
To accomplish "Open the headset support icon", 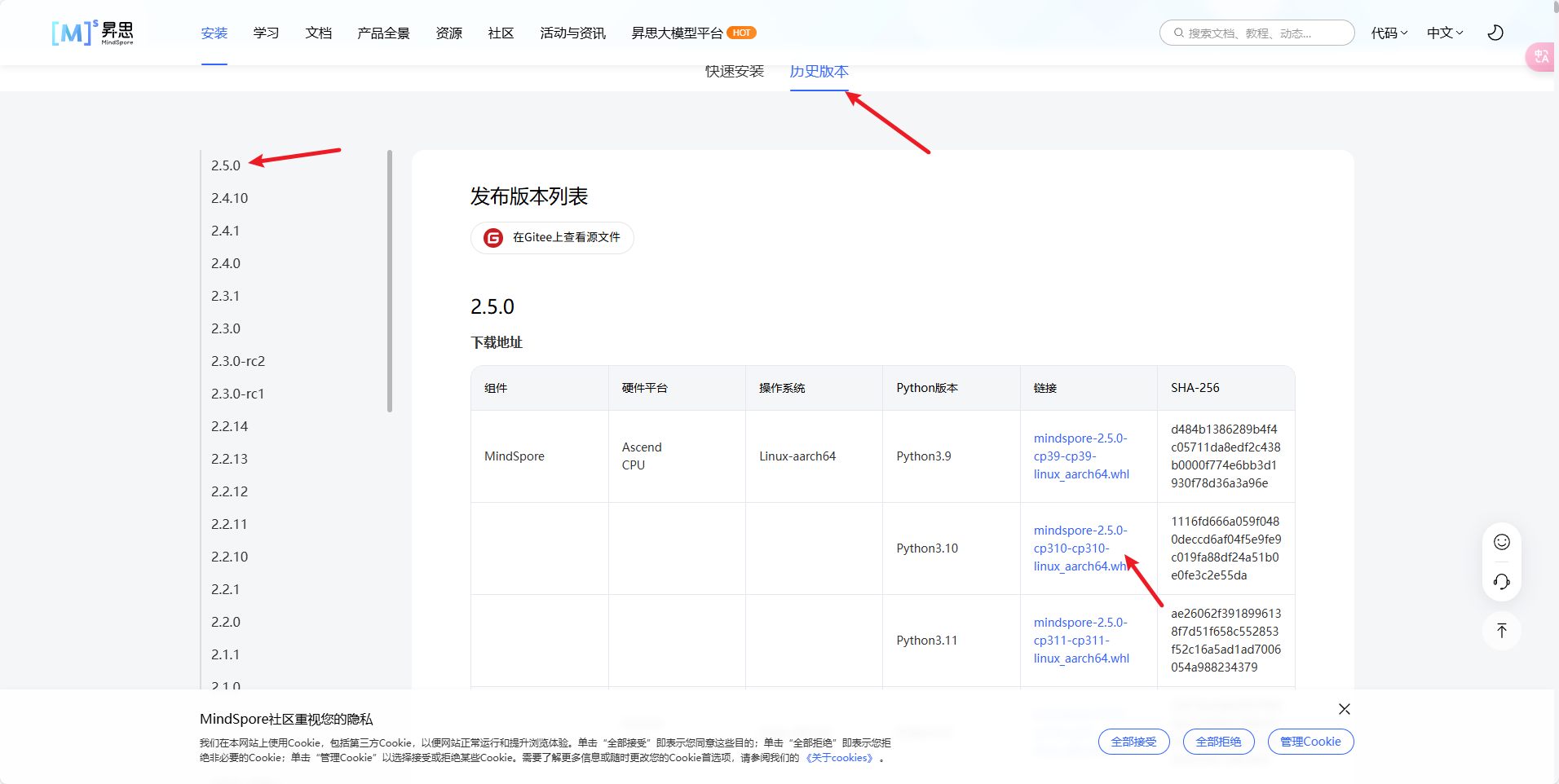I will [x=1502, y=582].
